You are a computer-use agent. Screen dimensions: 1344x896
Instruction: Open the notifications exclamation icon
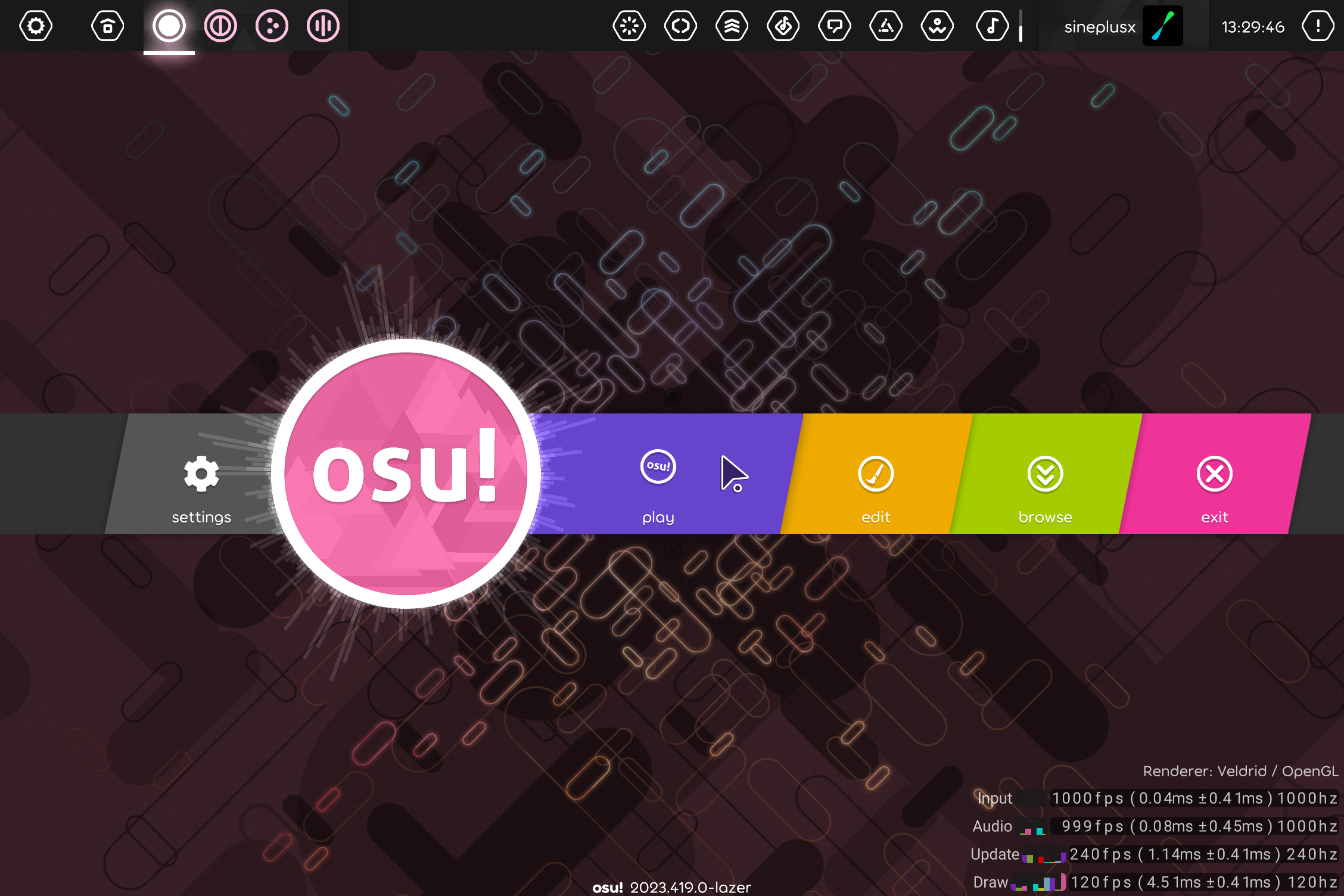click(x=1318, y=26)
